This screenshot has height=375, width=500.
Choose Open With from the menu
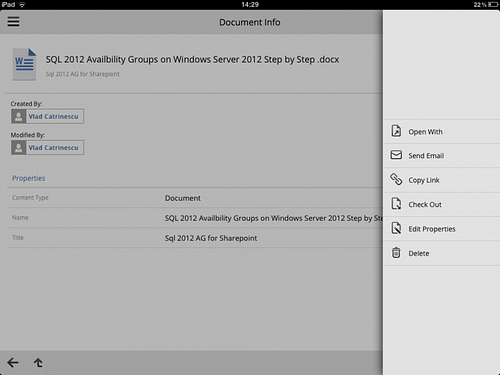[x=441, y=131]
